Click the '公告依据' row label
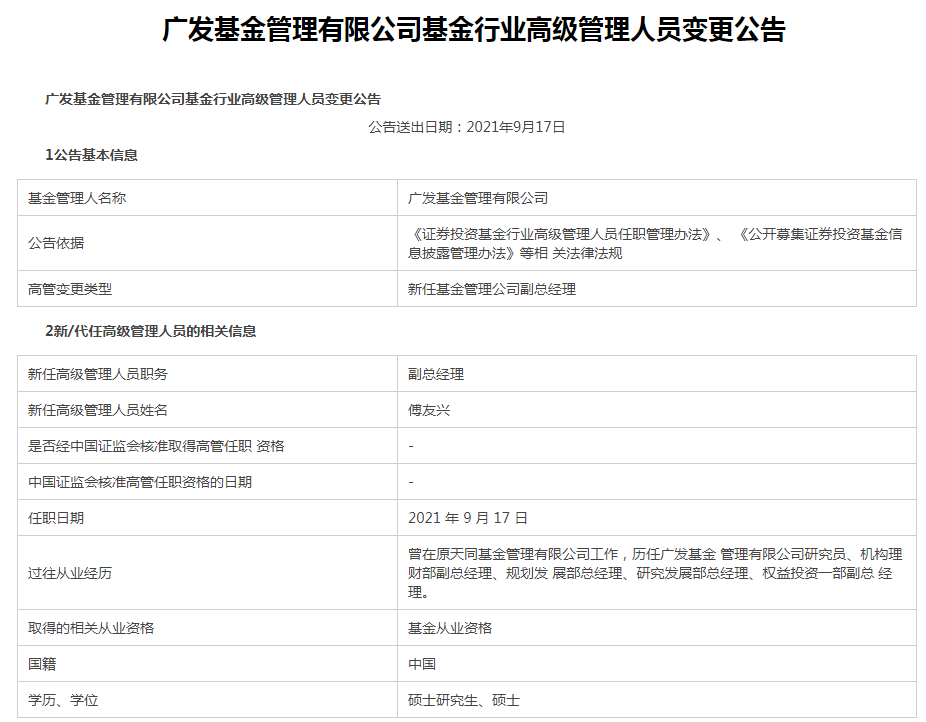 (56, 243)
